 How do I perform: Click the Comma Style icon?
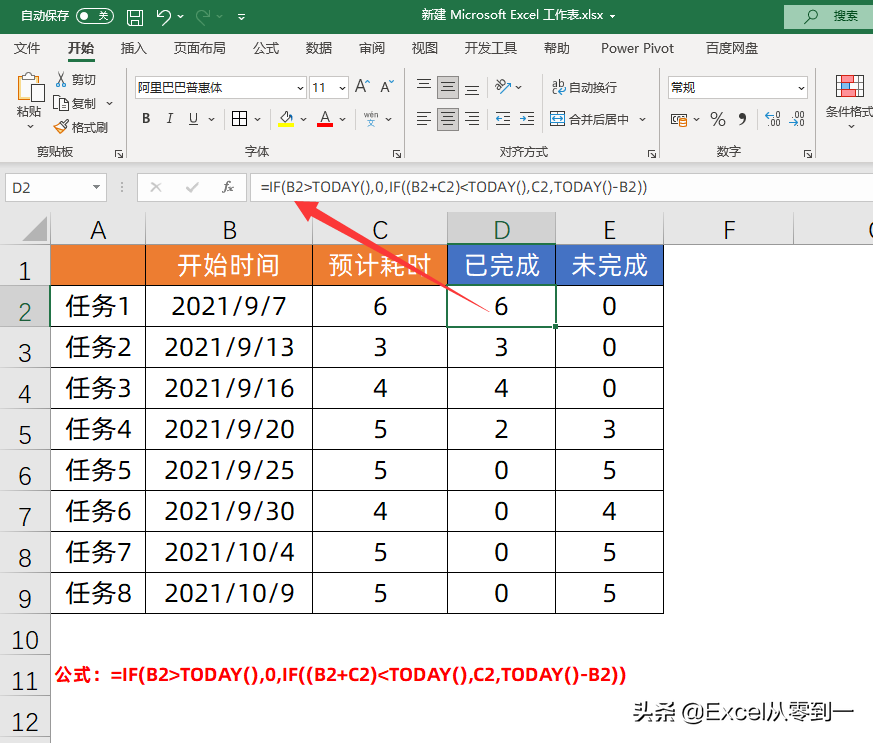click(742, 119)
